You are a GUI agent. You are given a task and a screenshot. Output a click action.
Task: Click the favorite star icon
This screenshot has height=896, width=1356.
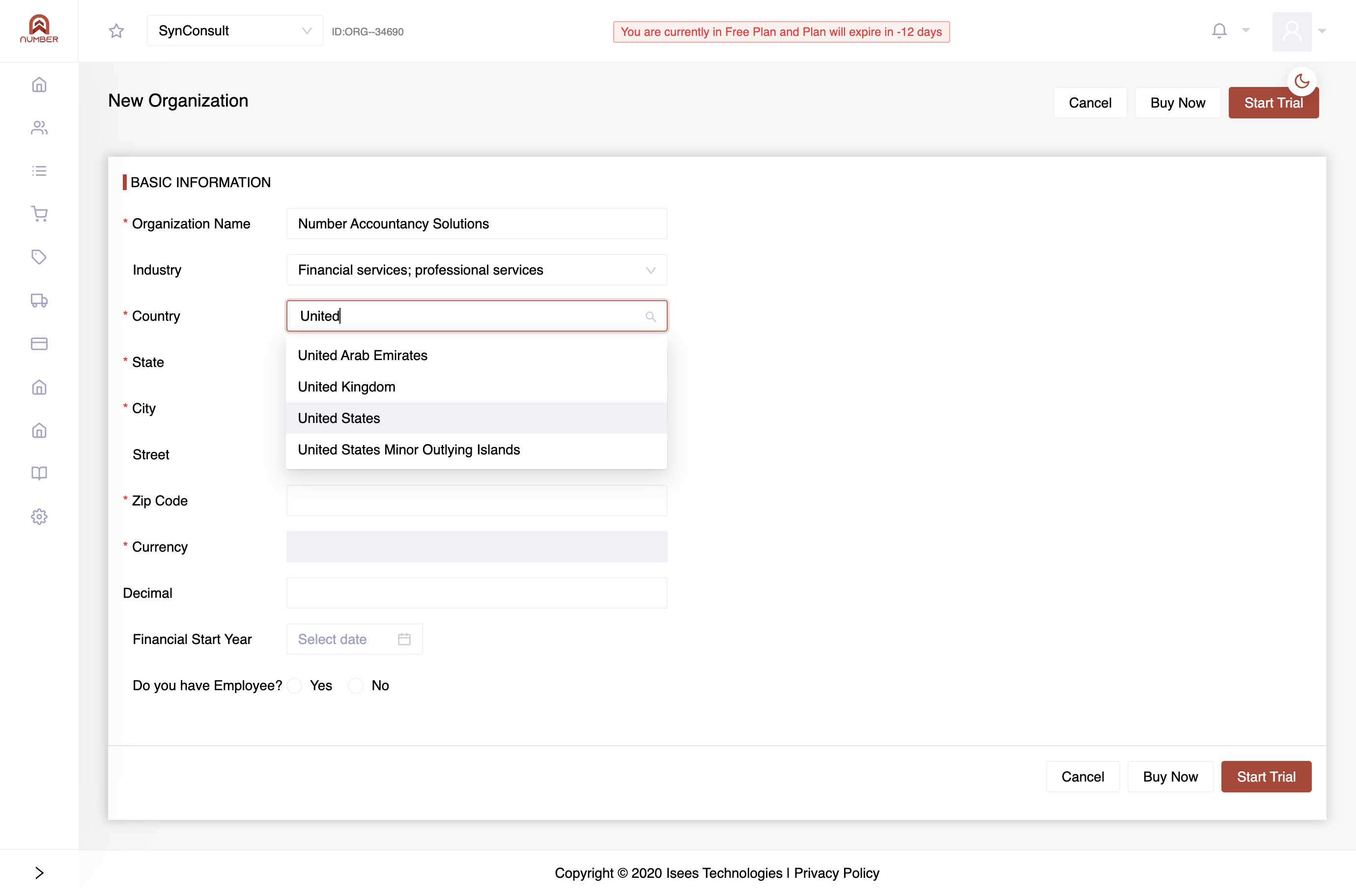coord(116,31)
